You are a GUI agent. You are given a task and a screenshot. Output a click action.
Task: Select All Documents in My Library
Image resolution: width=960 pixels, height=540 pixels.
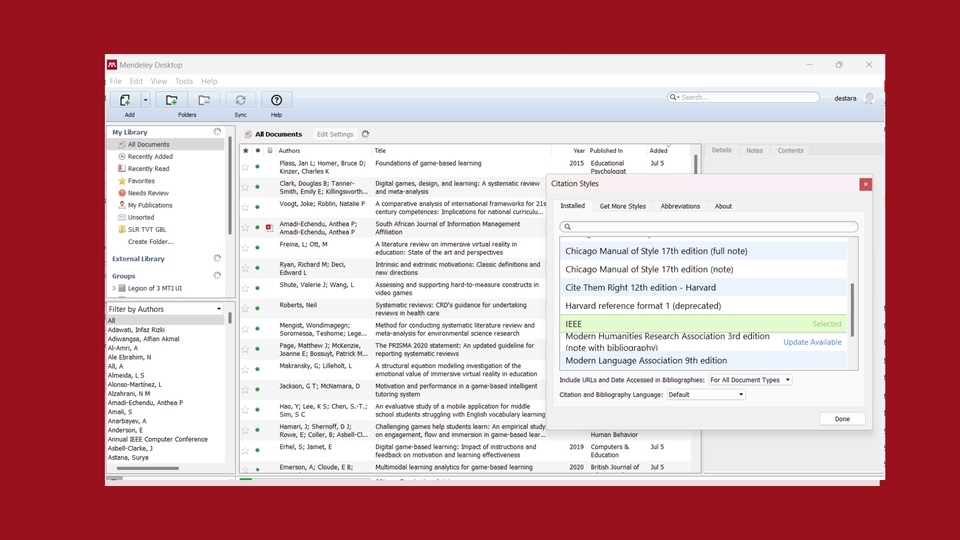point(148,144)
